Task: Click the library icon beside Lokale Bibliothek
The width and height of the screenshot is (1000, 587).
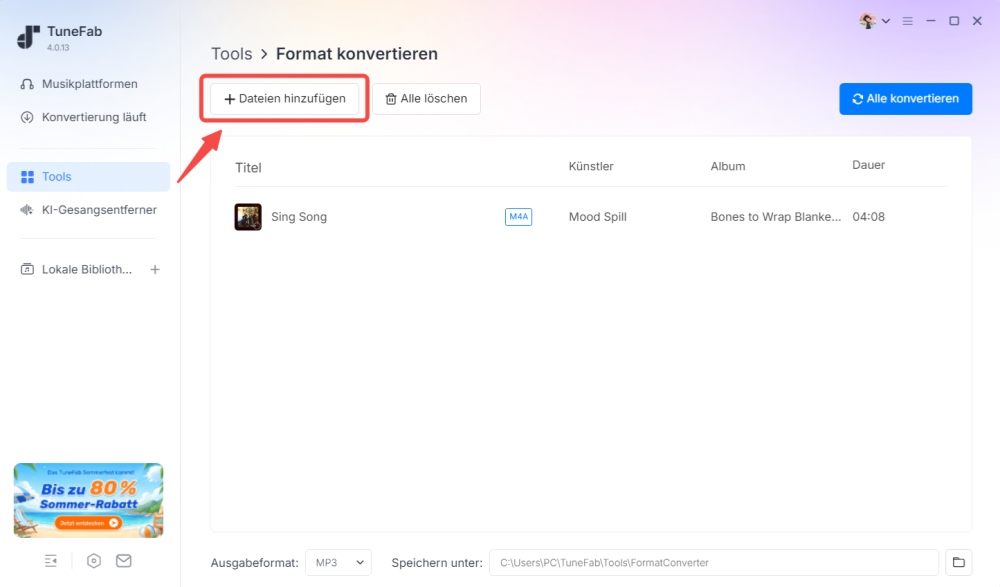Action: tap(27, 269)
